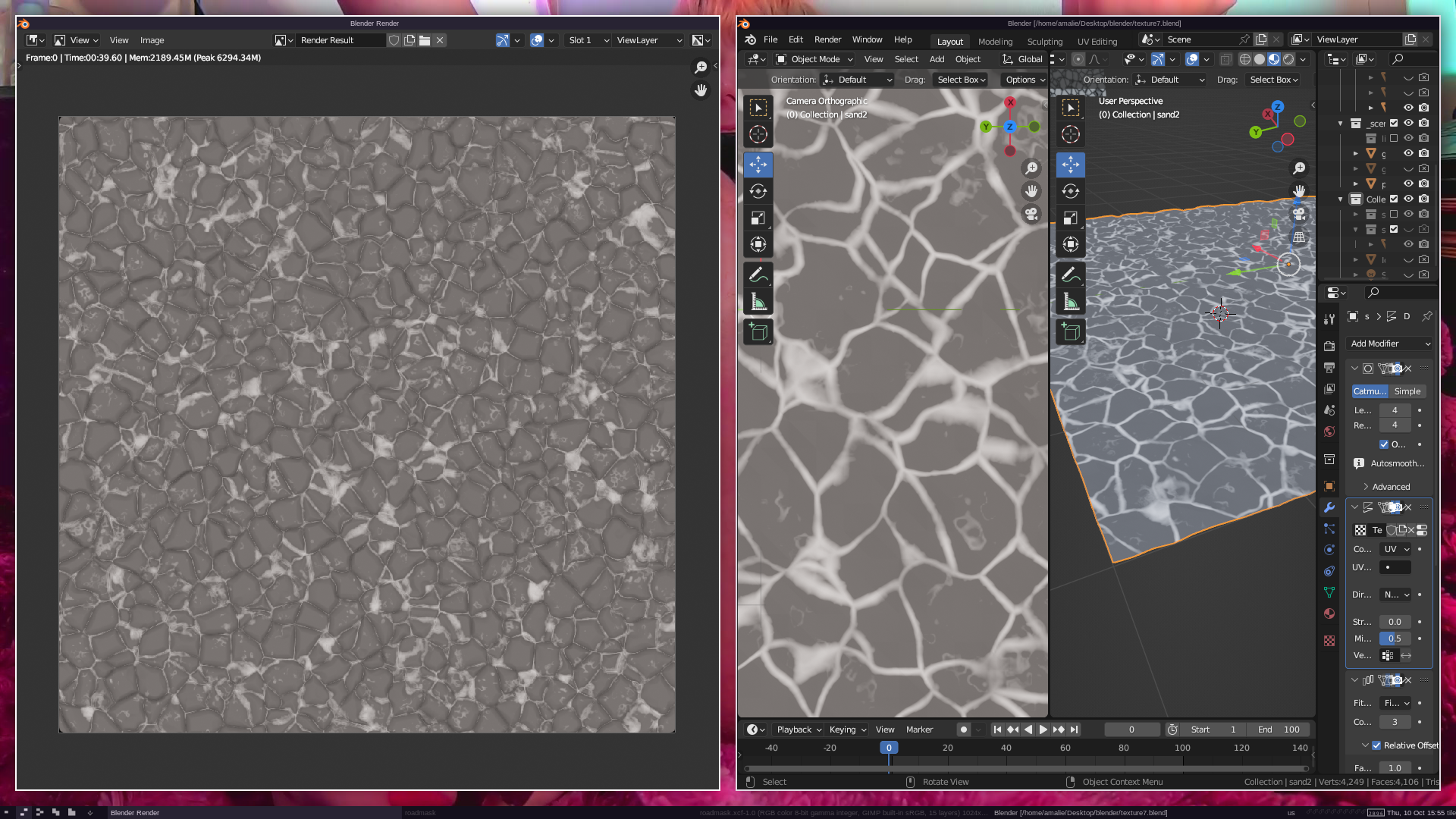
Task: Click the zoom magnifier in render window
Action: click(701, 67)
